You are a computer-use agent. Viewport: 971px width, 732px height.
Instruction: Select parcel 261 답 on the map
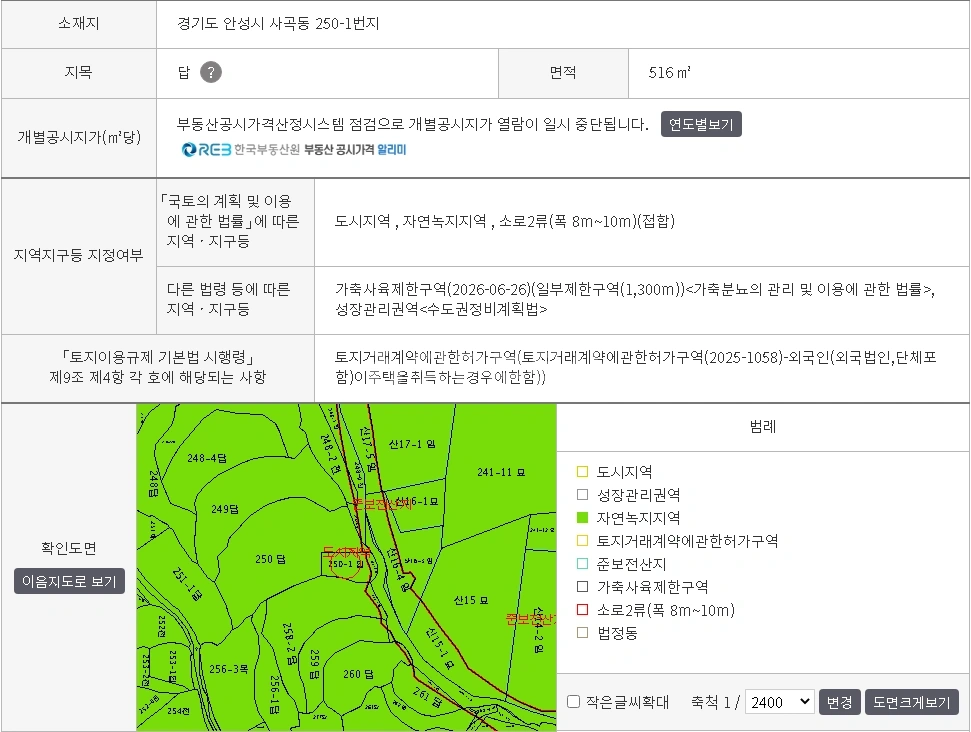427,697
